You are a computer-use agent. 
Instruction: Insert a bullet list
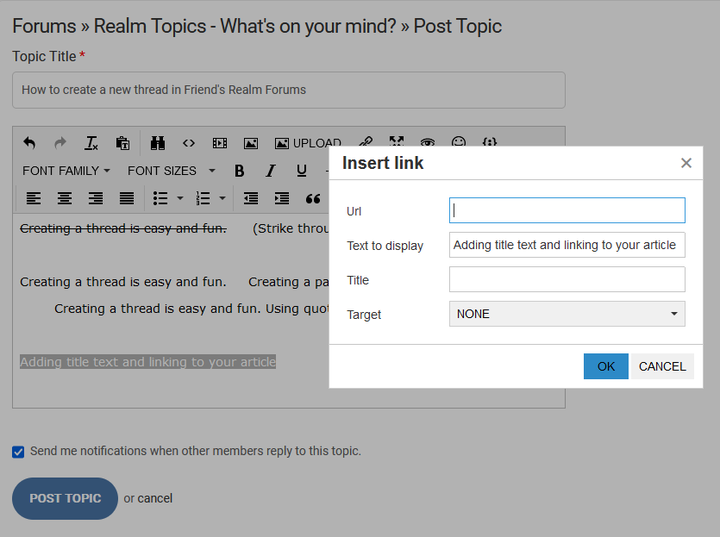[x=160, y=198]
